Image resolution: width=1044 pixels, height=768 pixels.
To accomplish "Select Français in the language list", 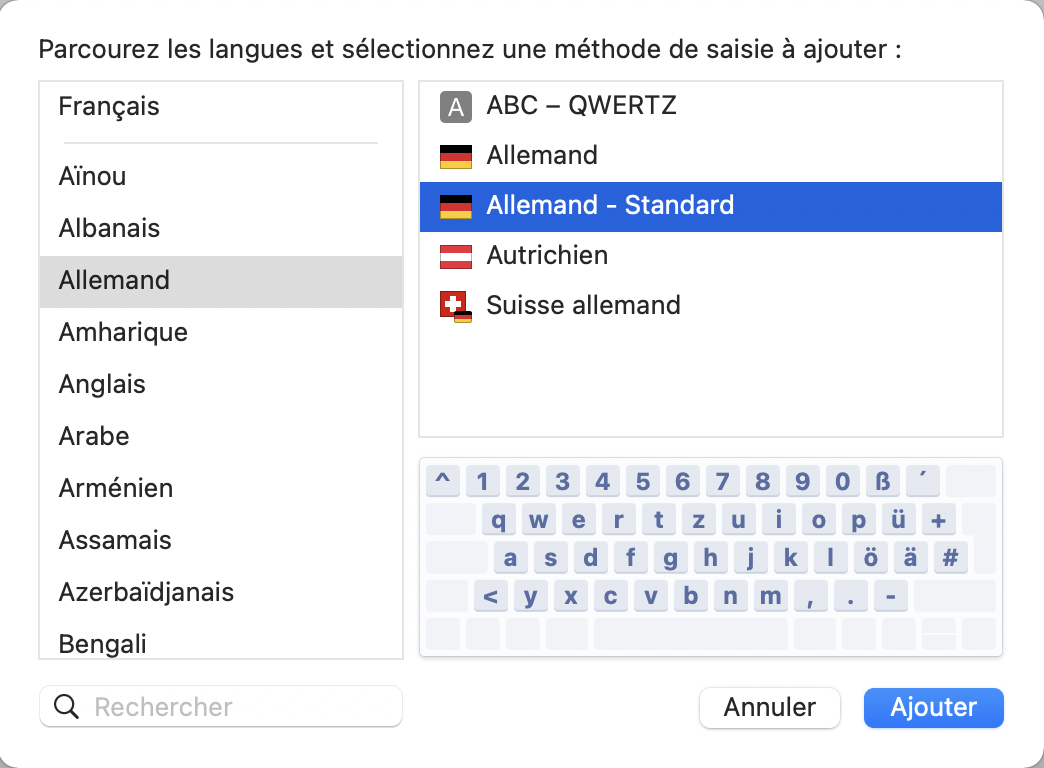I will (x=109, y=106).
